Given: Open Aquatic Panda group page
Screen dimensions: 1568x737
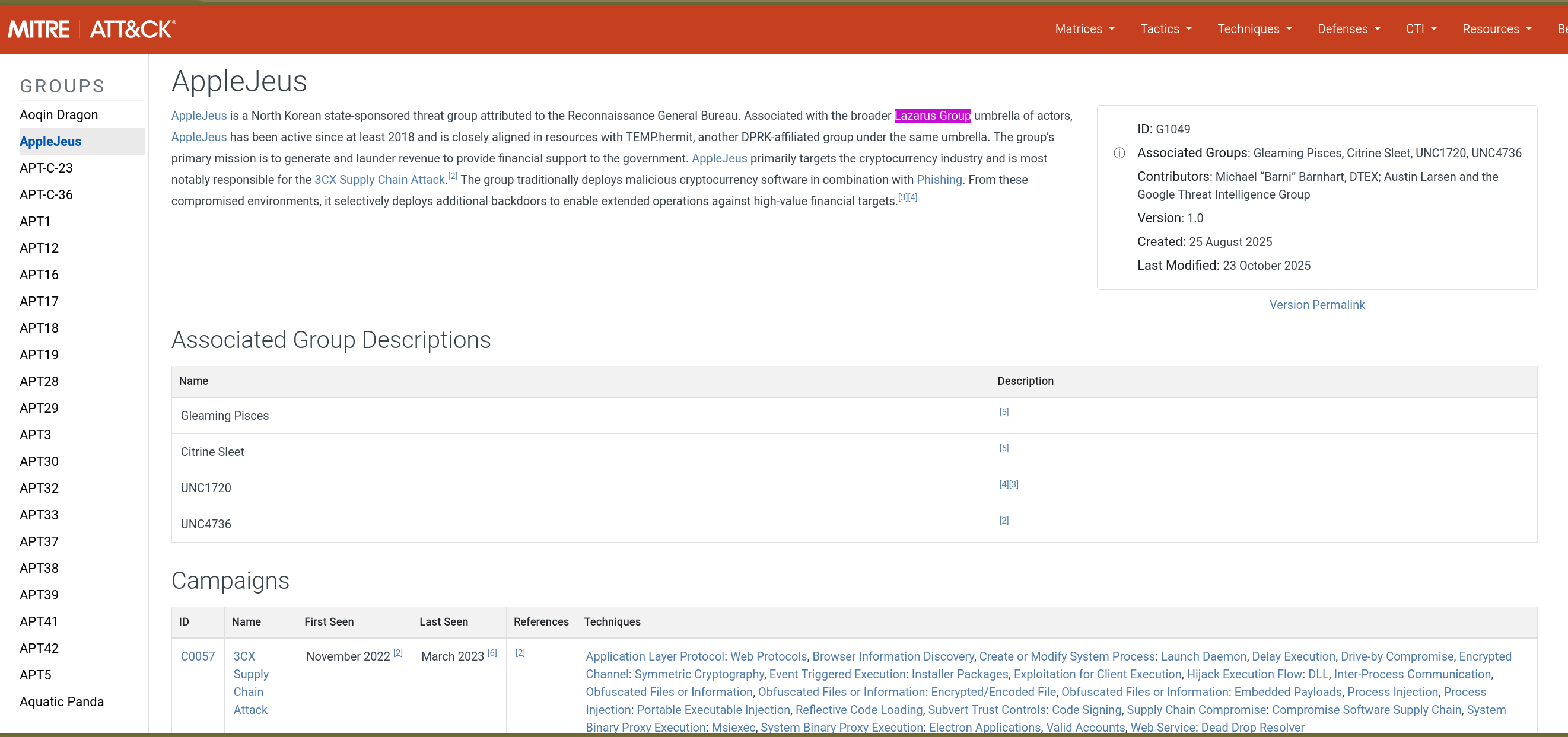Looking at the screenshot, I should coord(62,701).
